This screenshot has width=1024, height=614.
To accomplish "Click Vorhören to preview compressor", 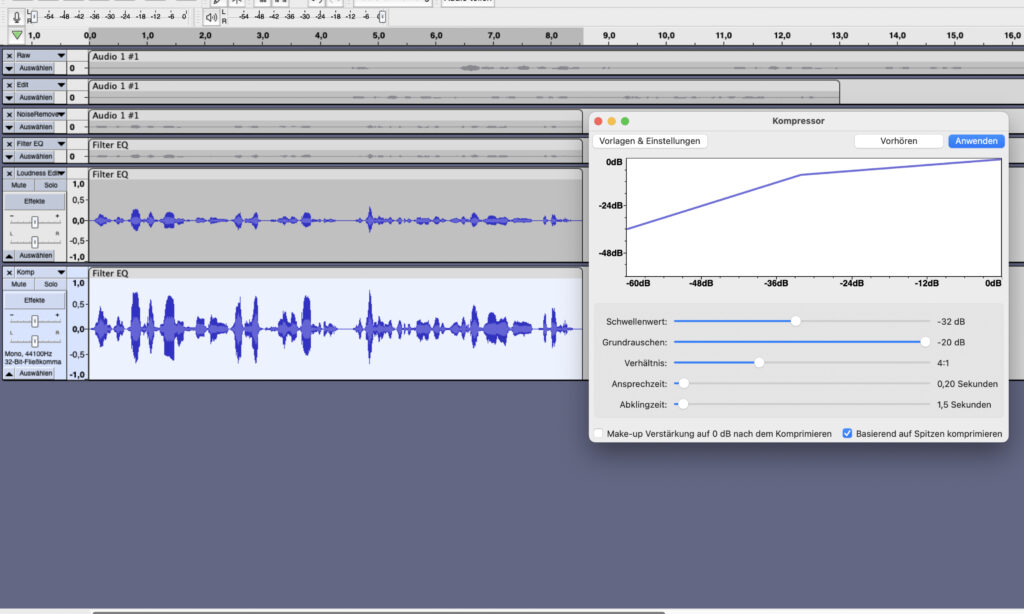I will pos(899,141).
